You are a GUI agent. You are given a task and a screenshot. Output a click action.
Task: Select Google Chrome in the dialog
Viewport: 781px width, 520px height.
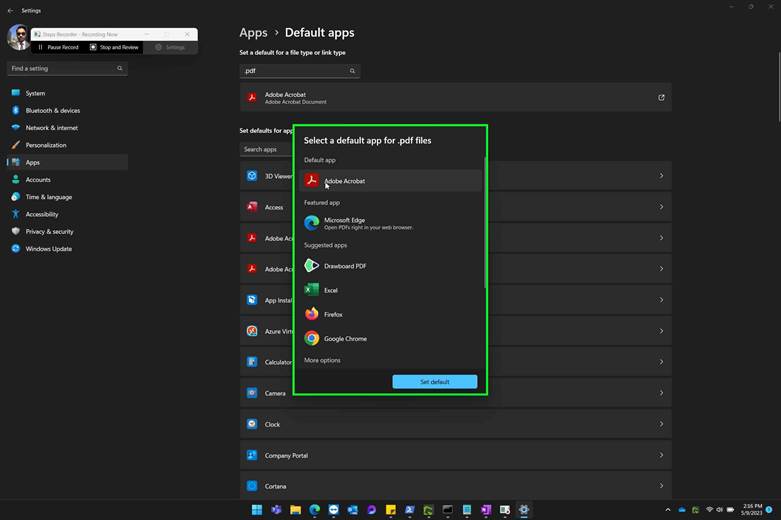391,339
